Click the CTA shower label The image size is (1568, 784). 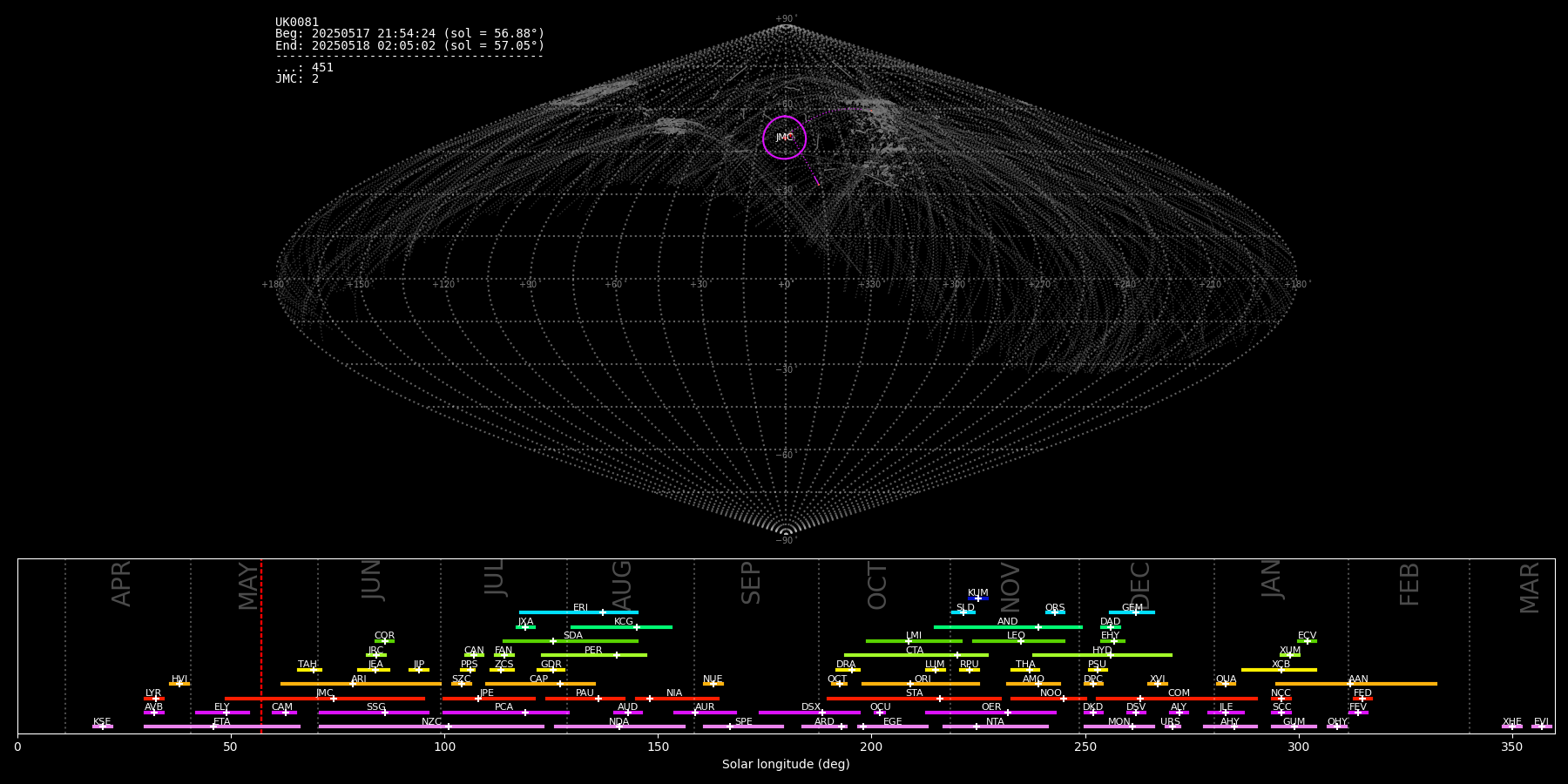point(914,651)
